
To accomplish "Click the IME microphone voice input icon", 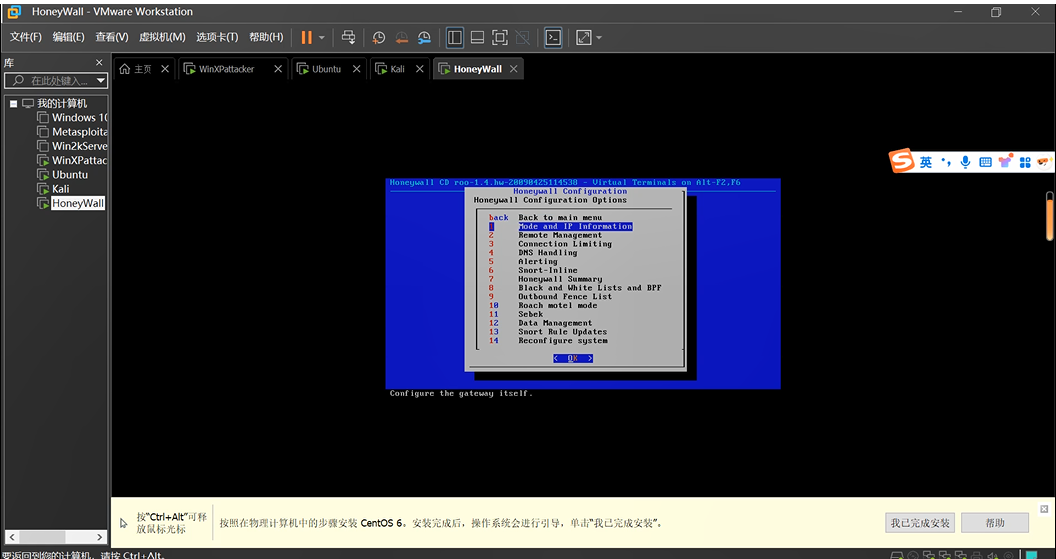I will (x=966, y=162).
